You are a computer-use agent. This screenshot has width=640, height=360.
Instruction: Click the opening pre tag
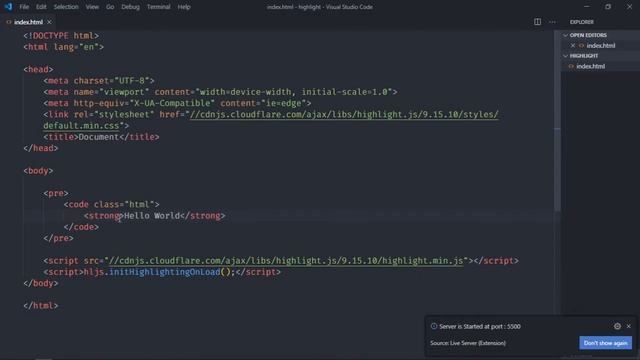point(56,193)
